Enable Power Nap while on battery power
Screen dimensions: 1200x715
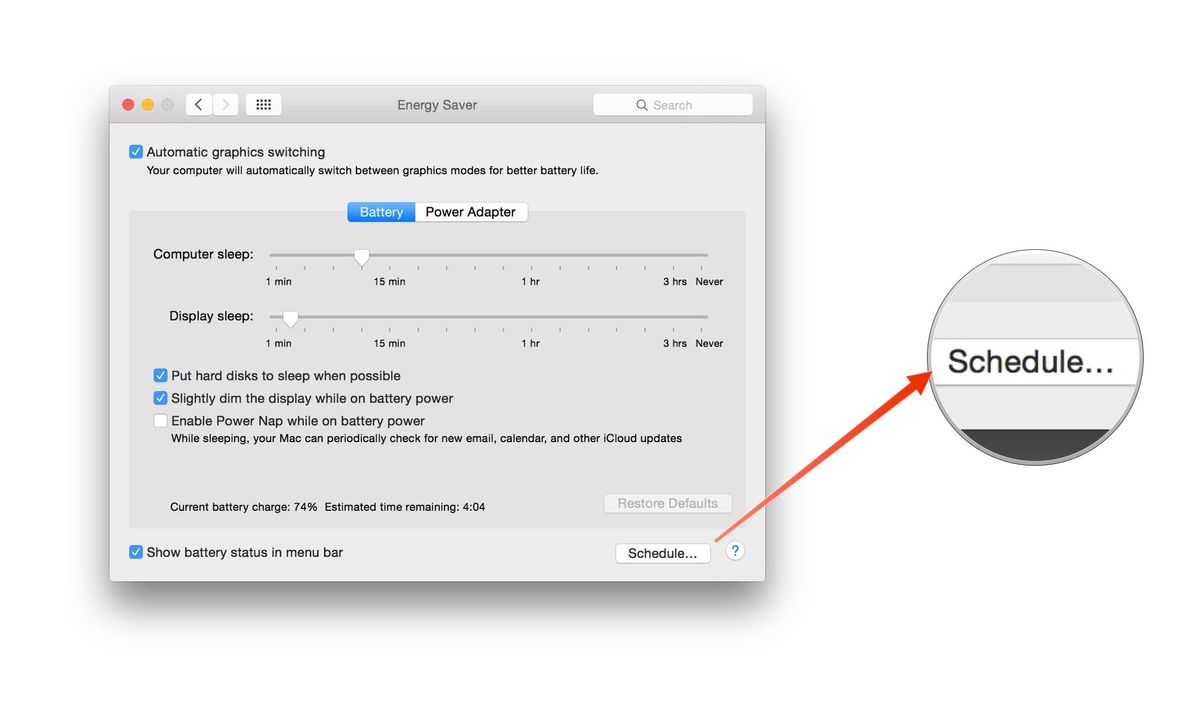tap(161, 420)
